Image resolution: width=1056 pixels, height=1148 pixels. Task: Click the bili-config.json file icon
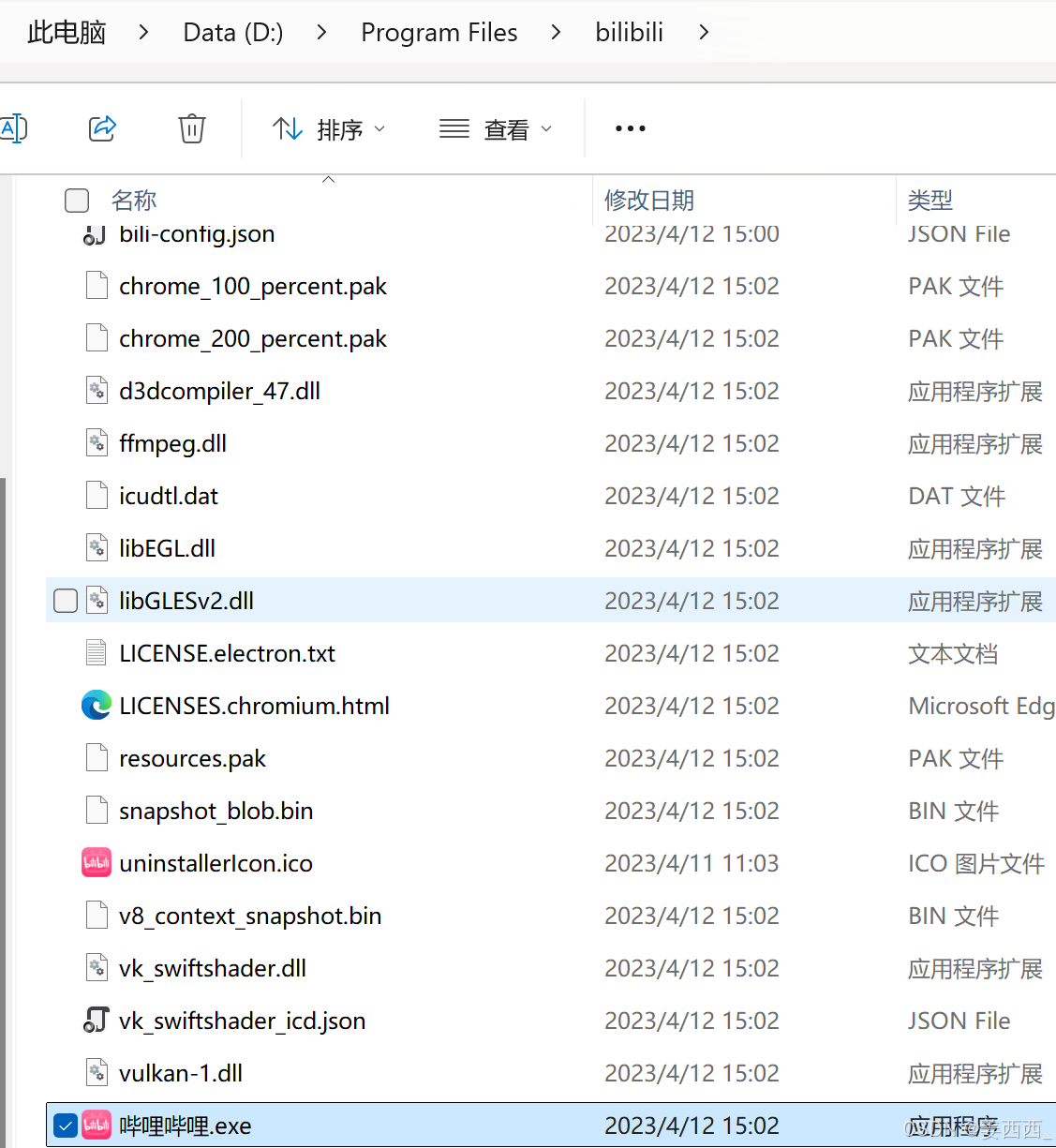pyautogui.click(x=95, y=233)
